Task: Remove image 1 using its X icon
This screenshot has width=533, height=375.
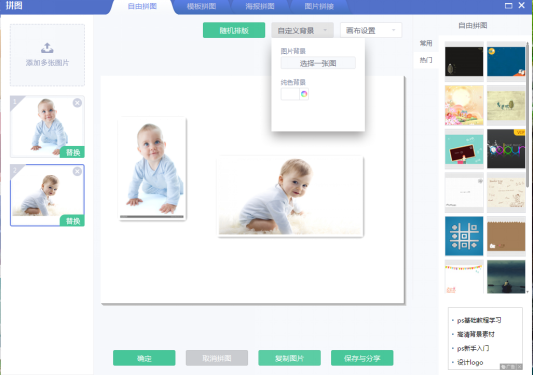Action: pos(78,103)
